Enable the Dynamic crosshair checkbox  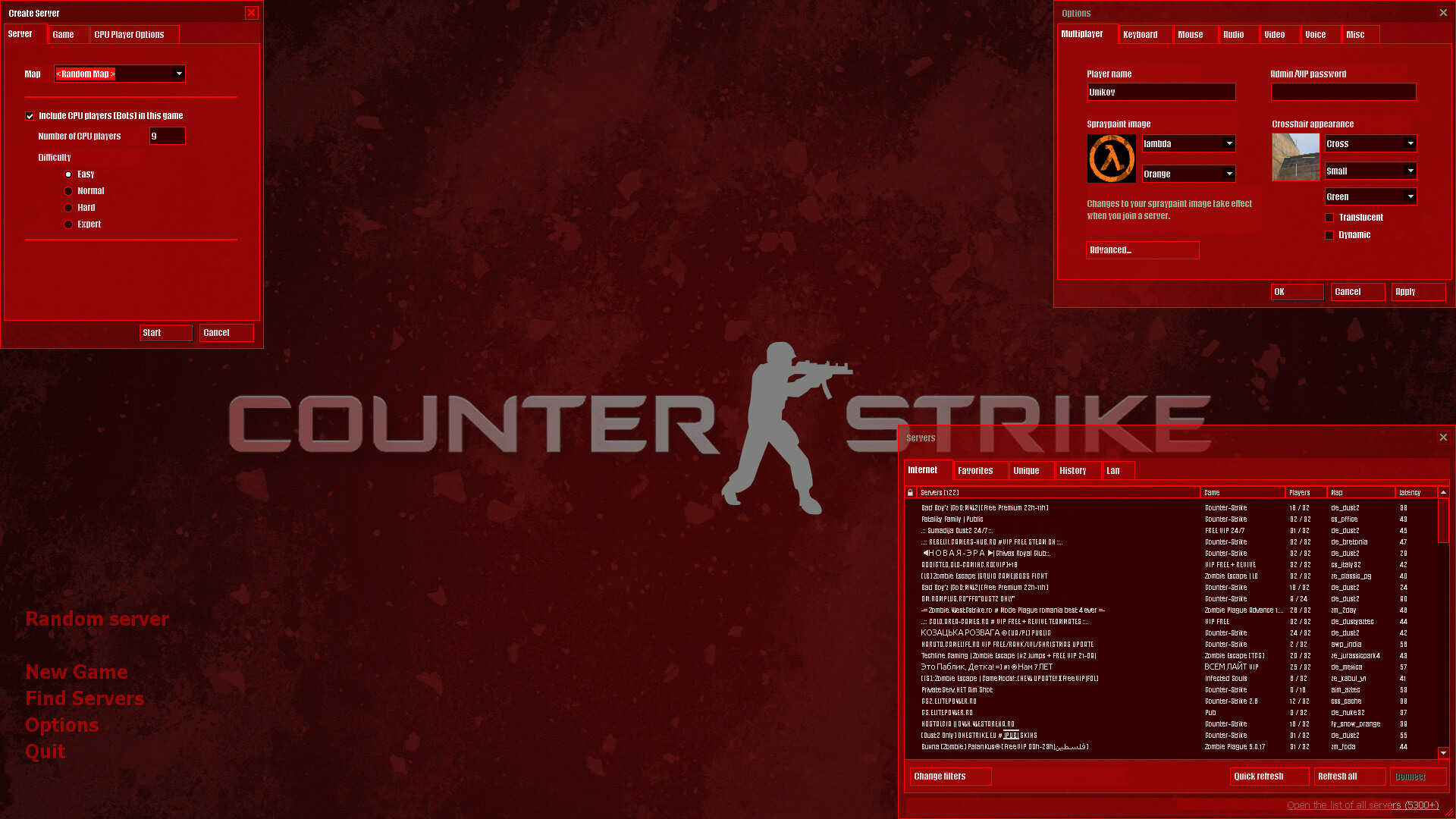pyautogui.click(x=1329, y=235)
